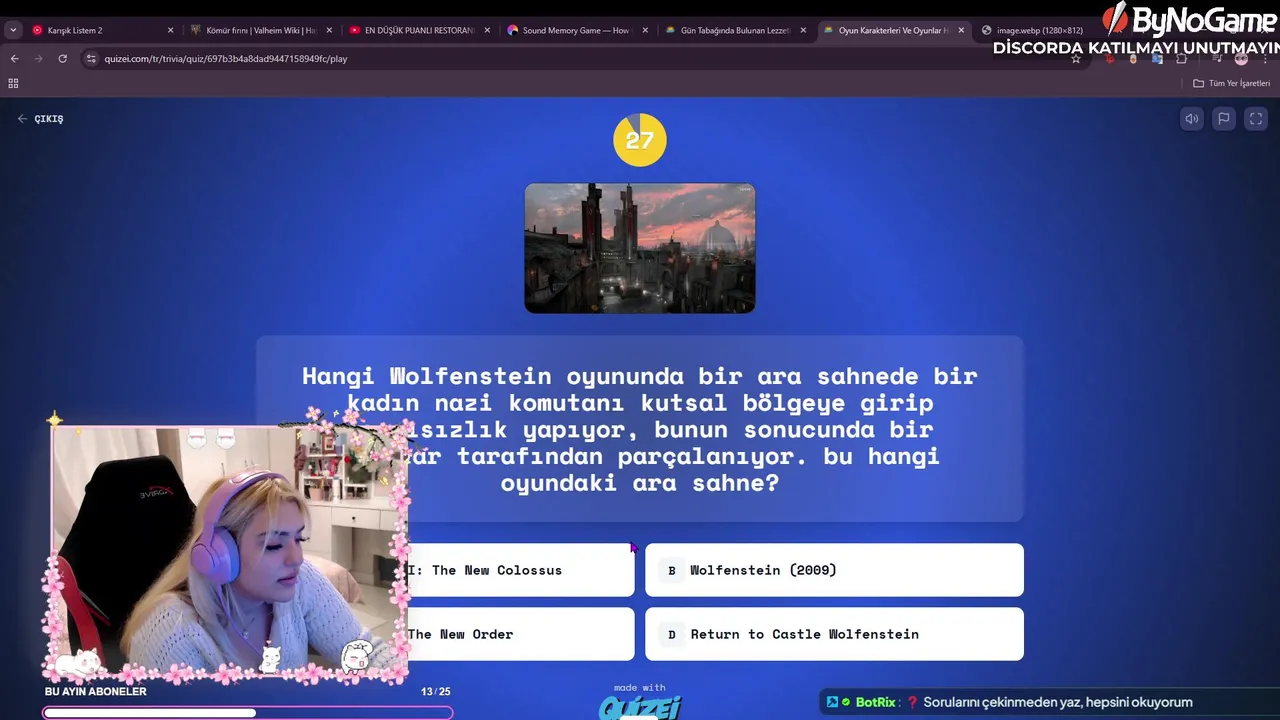1280x720 pixels.
Task: Switch to EN DÜŞÜK PUANLI RESTORAN tab
Action: coord(418,30)
